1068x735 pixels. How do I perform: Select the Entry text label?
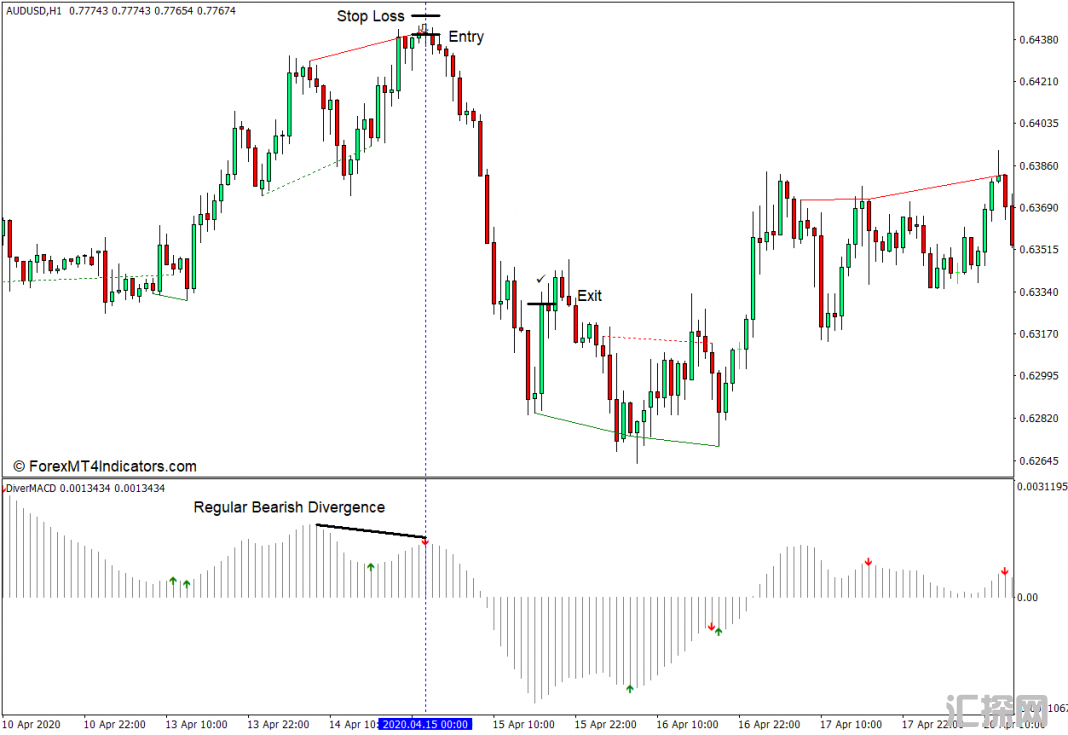pos(465,37)
